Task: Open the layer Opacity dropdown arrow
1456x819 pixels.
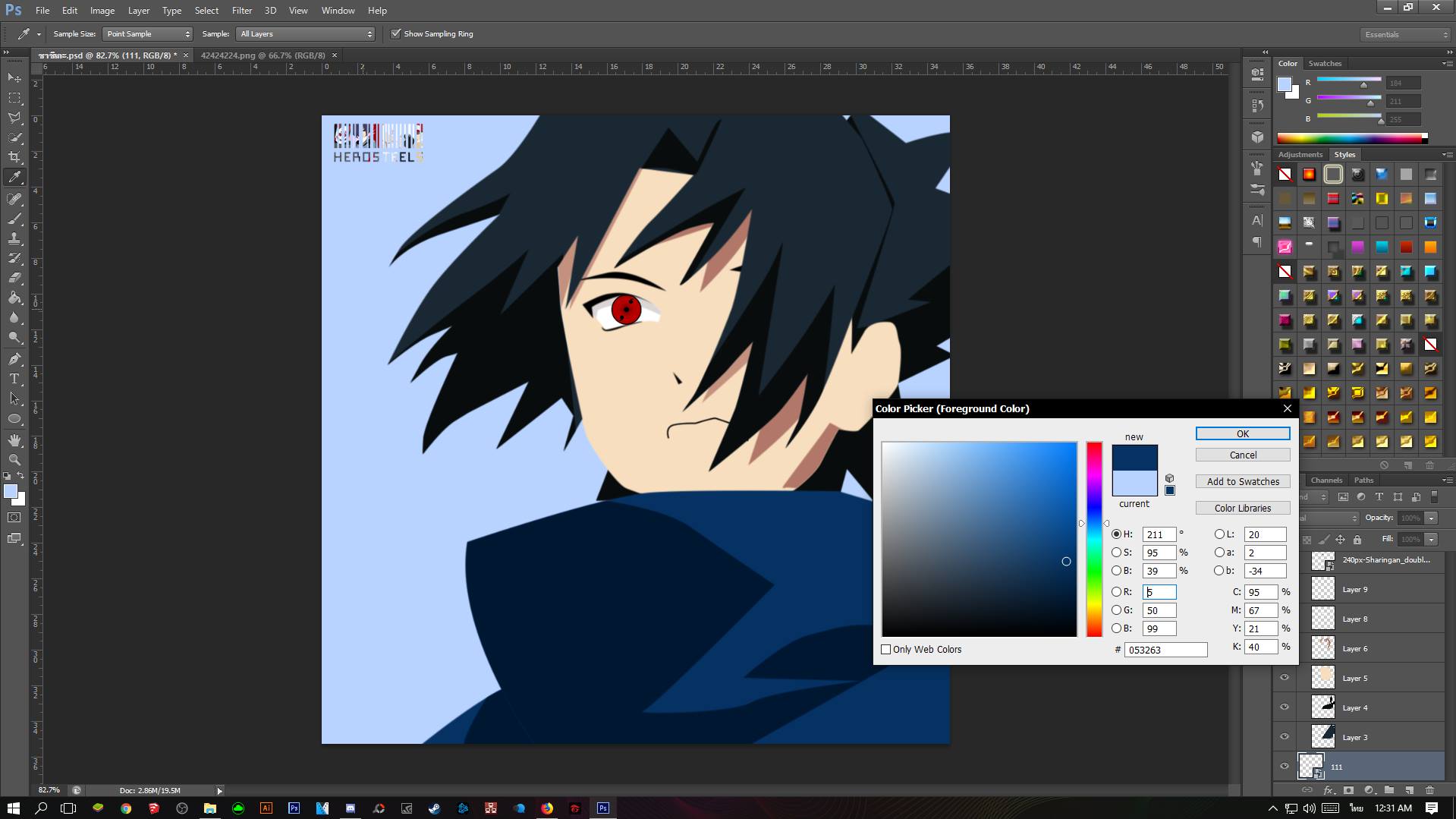Action: pyautogui.click(x=1431, y=518)
